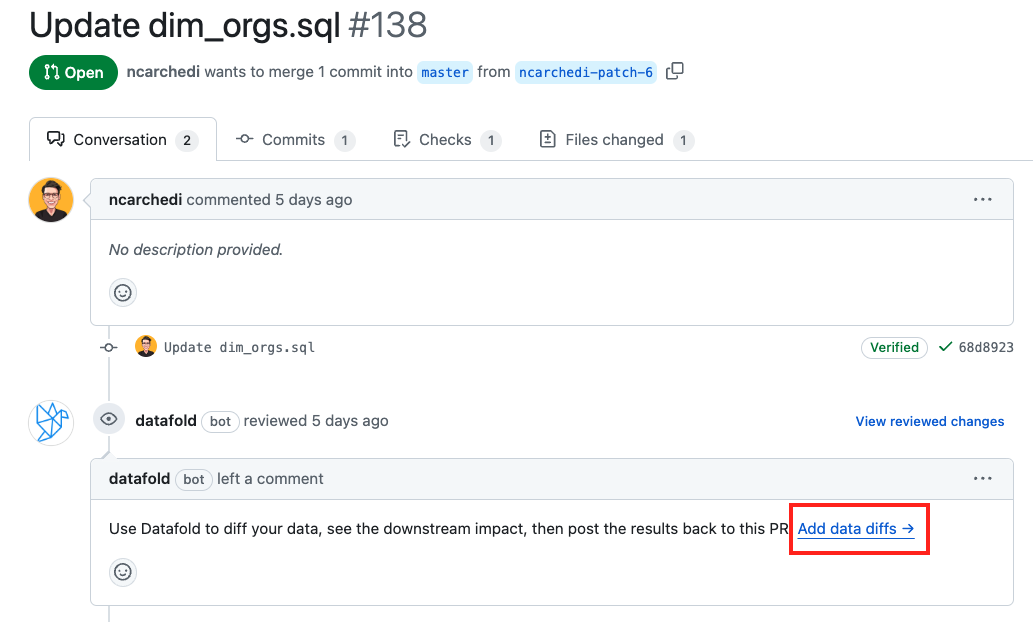1033x622 pixels.
Task: Click the small avatar beside the commit message
Action: pos(146,346)
